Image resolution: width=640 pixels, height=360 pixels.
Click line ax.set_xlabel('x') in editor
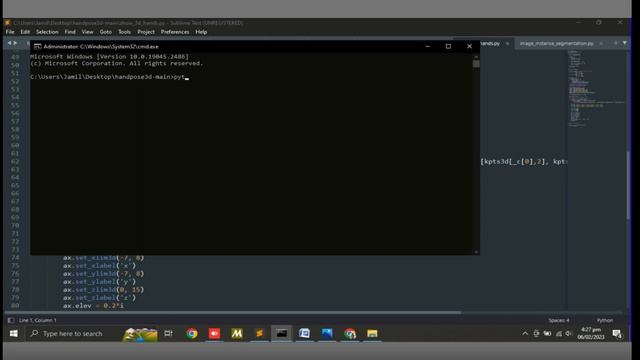[x=100, y=266]
